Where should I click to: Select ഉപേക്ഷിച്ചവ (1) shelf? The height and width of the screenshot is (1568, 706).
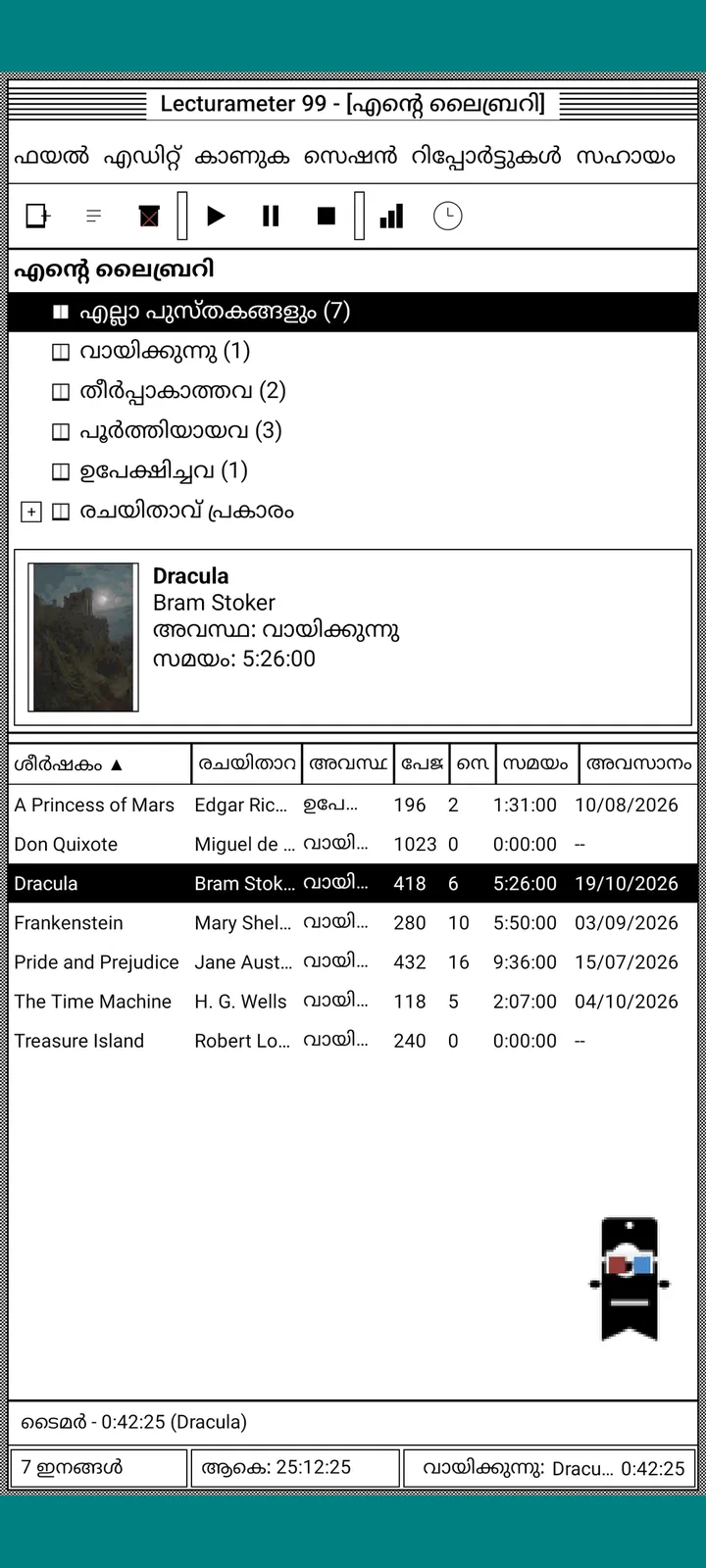point(164,470)
